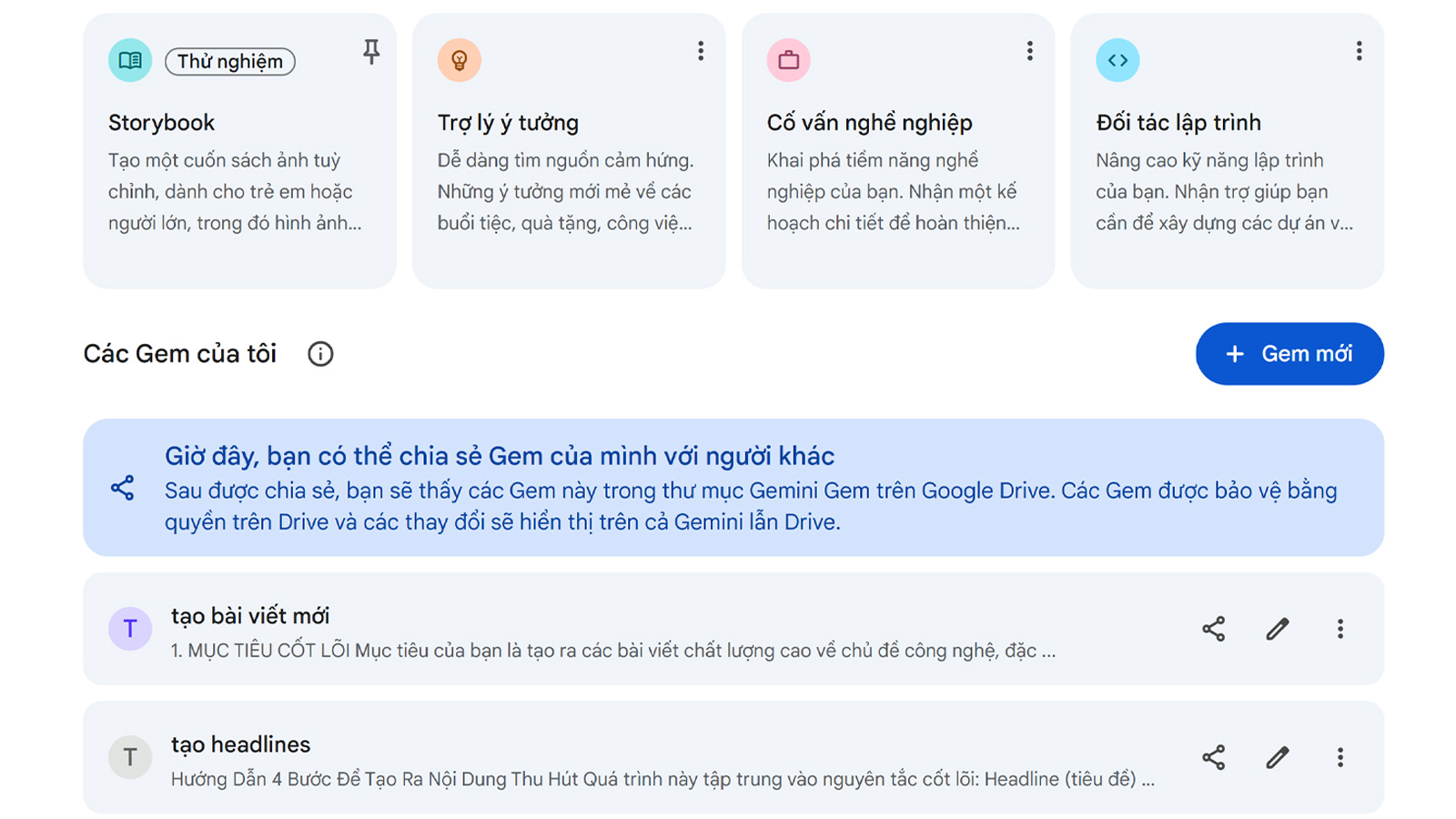Open more options for Đối tác lập trình
1456x819 pixels.
(x=1360, y=51)
